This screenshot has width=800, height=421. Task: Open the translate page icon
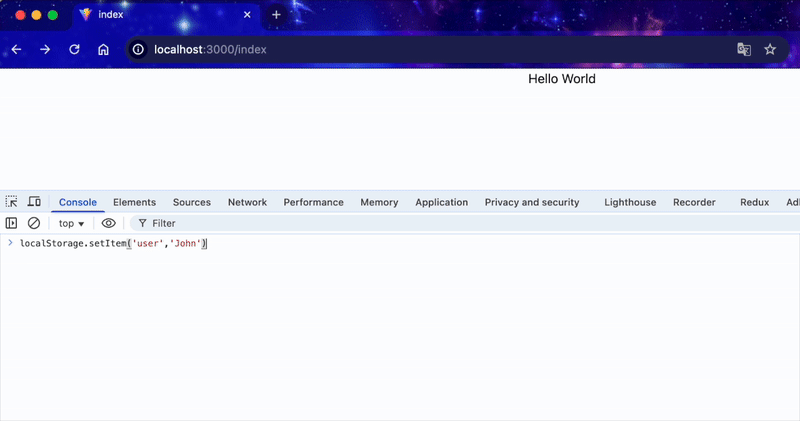(x=744, y=49)
